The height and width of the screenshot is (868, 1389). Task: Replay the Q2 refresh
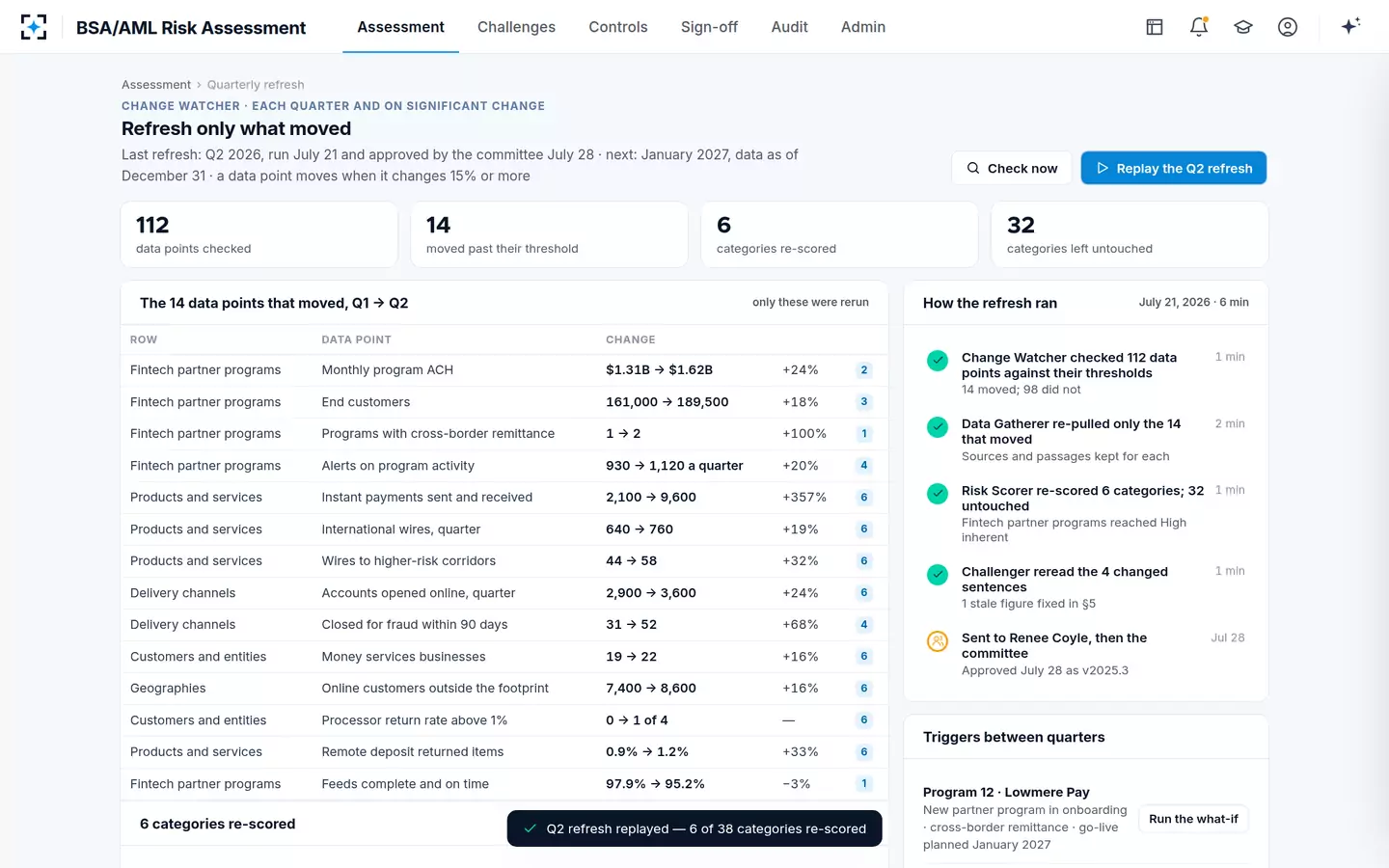(1174, 168)
